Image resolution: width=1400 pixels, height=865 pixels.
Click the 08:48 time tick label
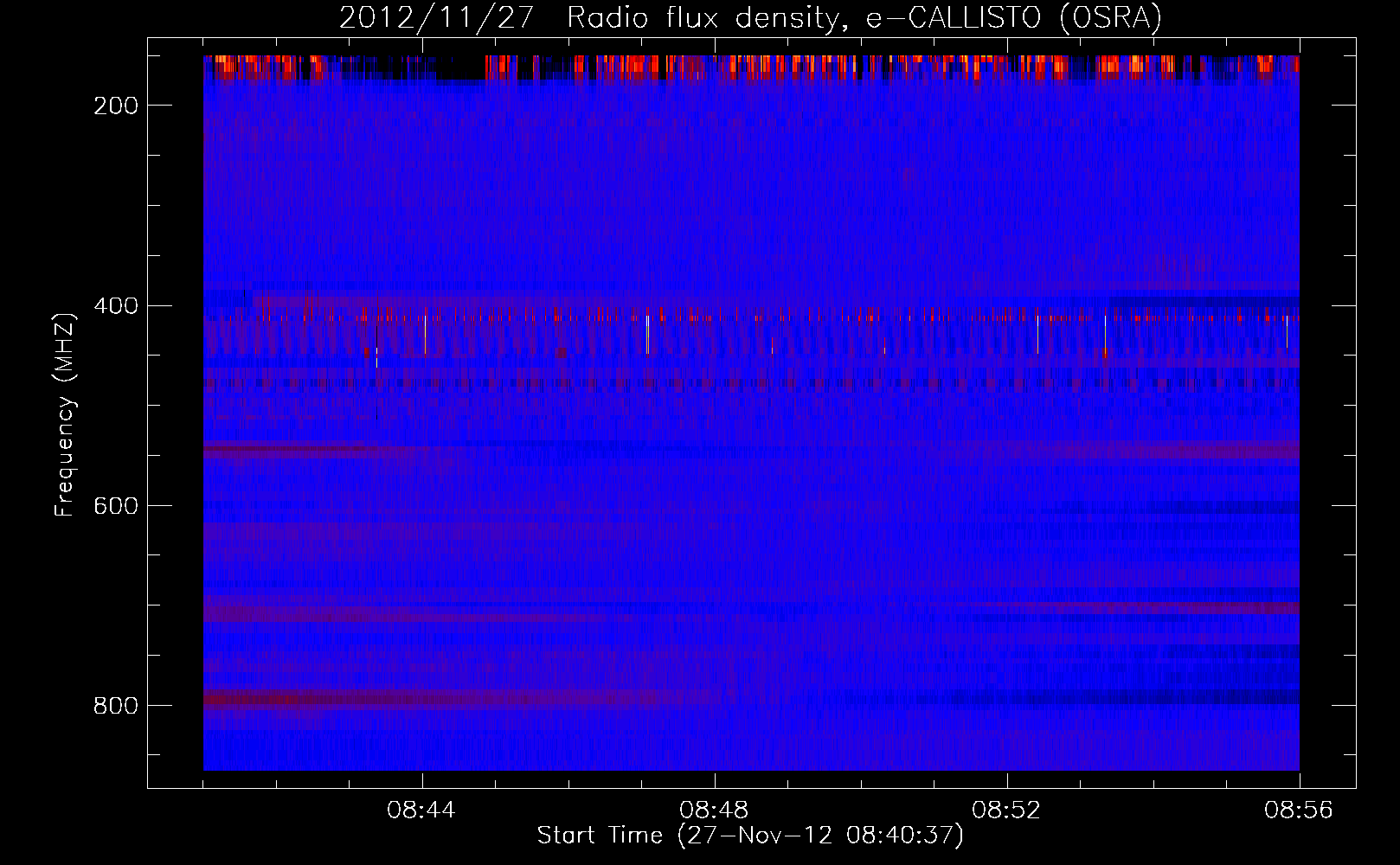pos(715,811)
